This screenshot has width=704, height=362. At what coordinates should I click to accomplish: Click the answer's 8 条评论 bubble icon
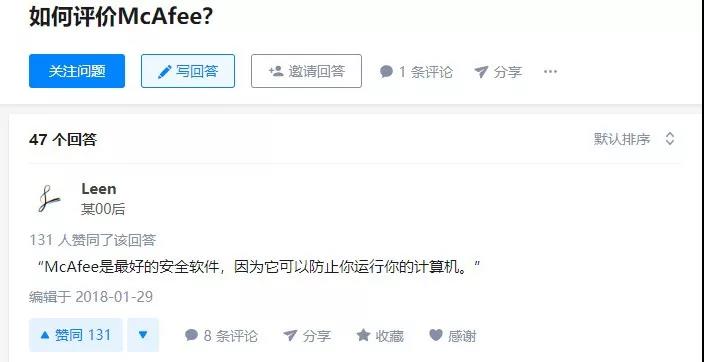coord(191,335)
